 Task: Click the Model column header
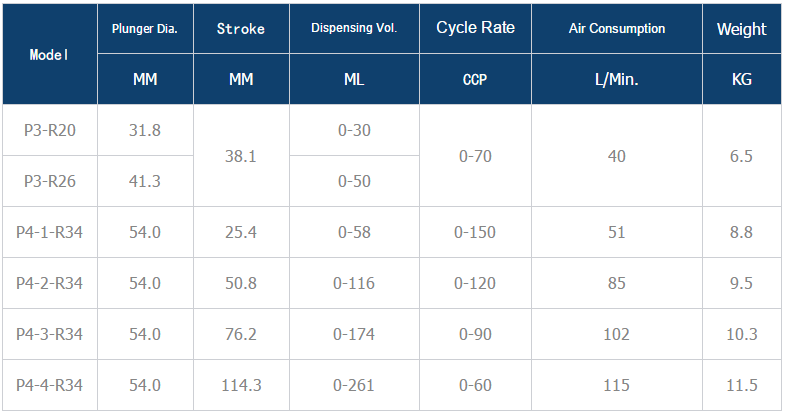tap(49, 55)
